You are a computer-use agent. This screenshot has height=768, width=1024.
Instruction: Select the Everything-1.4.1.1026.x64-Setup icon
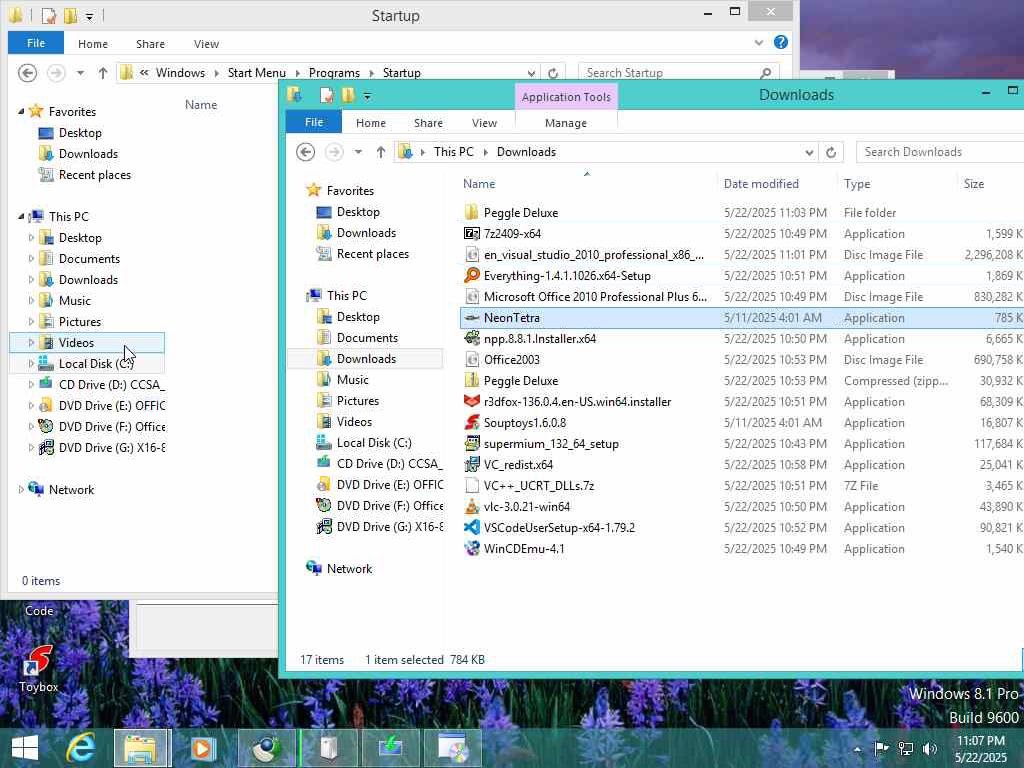[472, 275]
